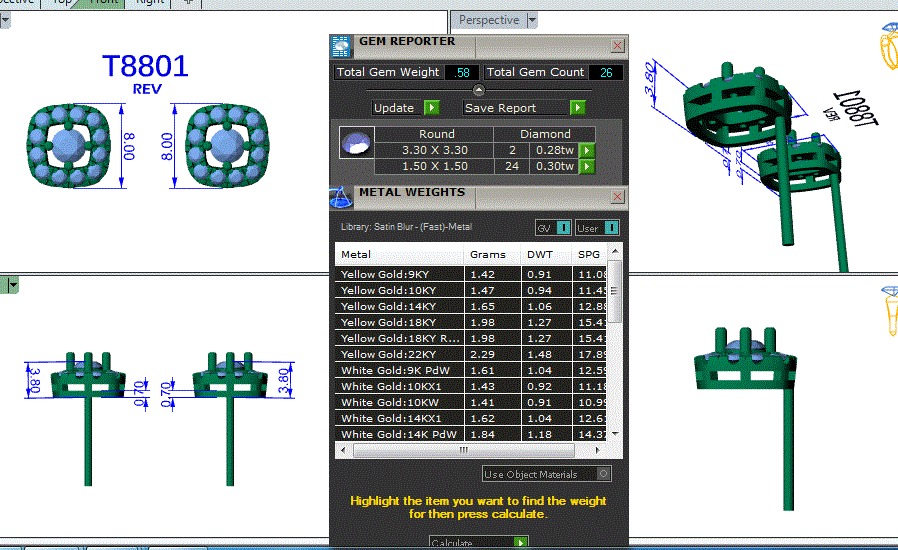Screen dimensions: 898x550
Task: Select the Yellow Gold:14KY metal row
Action: click(400, 306)
